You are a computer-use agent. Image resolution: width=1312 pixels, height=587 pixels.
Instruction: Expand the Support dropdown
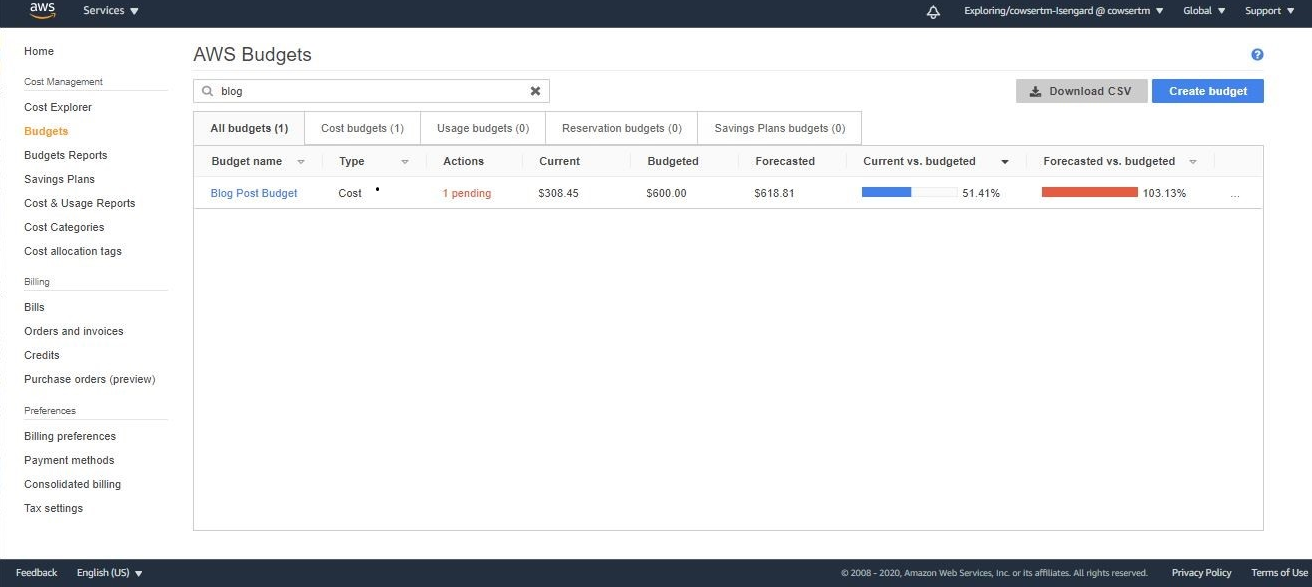[x=1268, y=11]
